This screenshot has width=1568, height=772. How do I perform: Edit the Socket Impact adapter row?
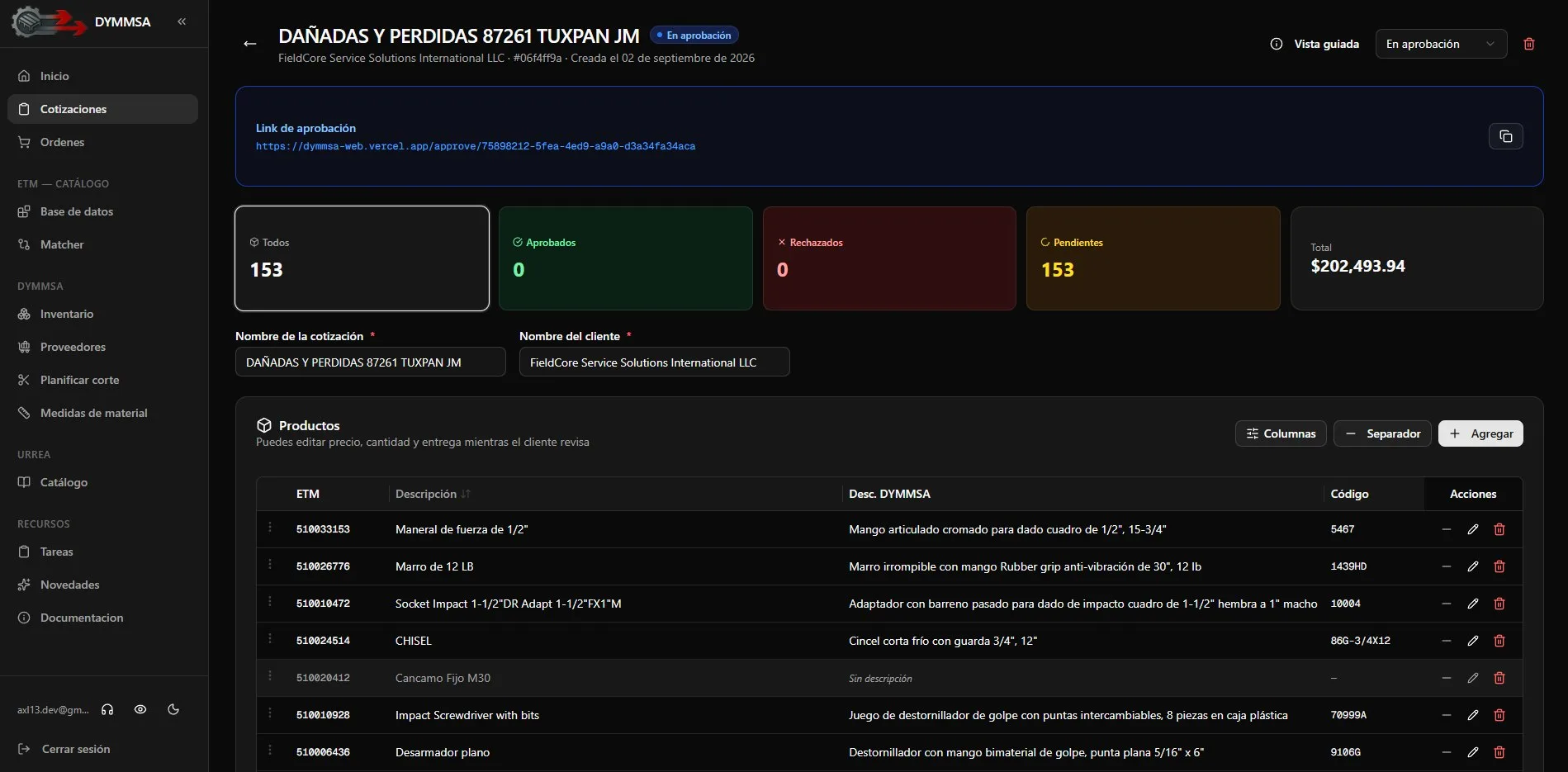click(1472, 604)
